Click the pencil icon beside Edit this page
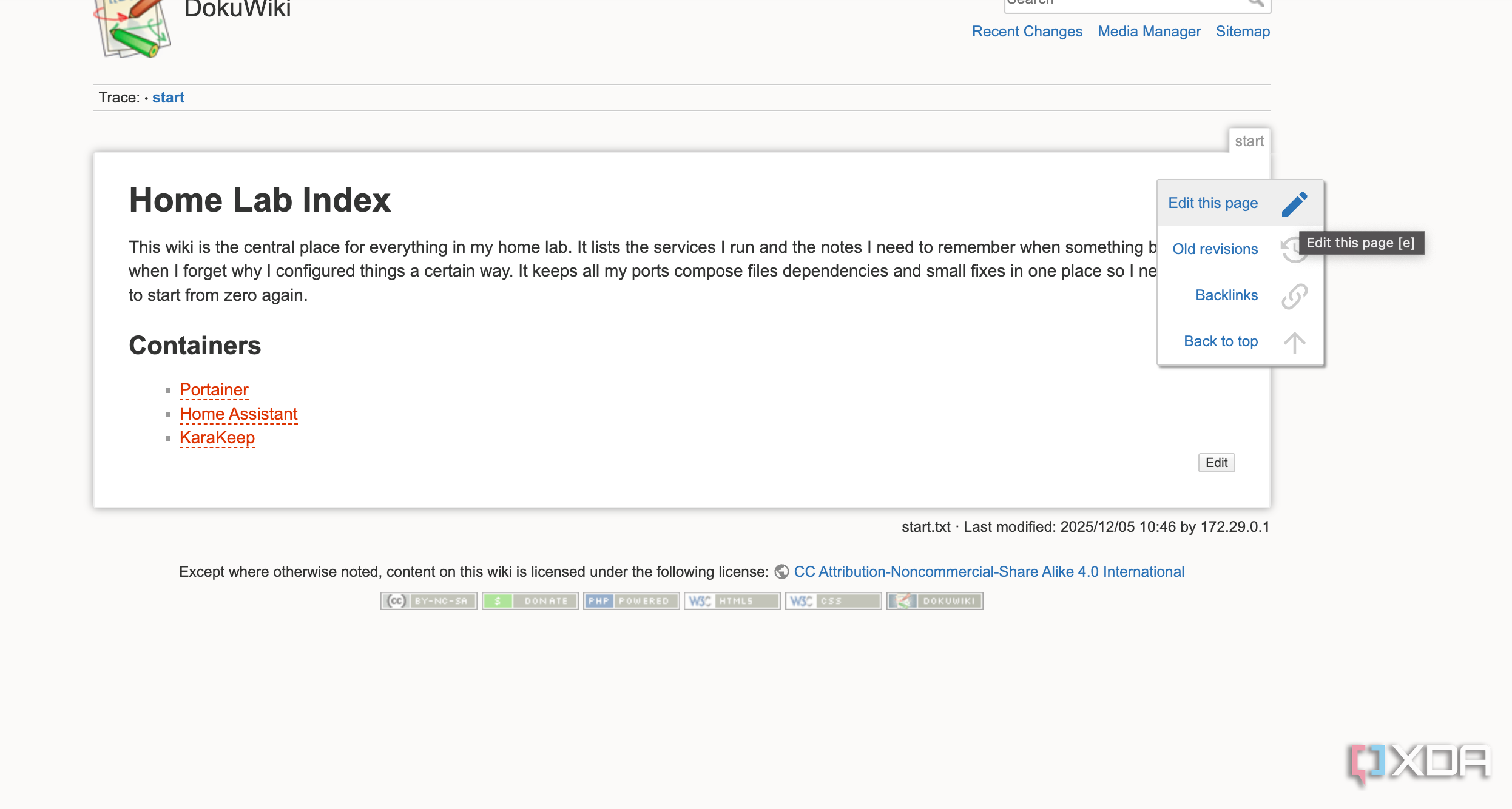Screen dimensions: 1512x809 point(1294,204)
